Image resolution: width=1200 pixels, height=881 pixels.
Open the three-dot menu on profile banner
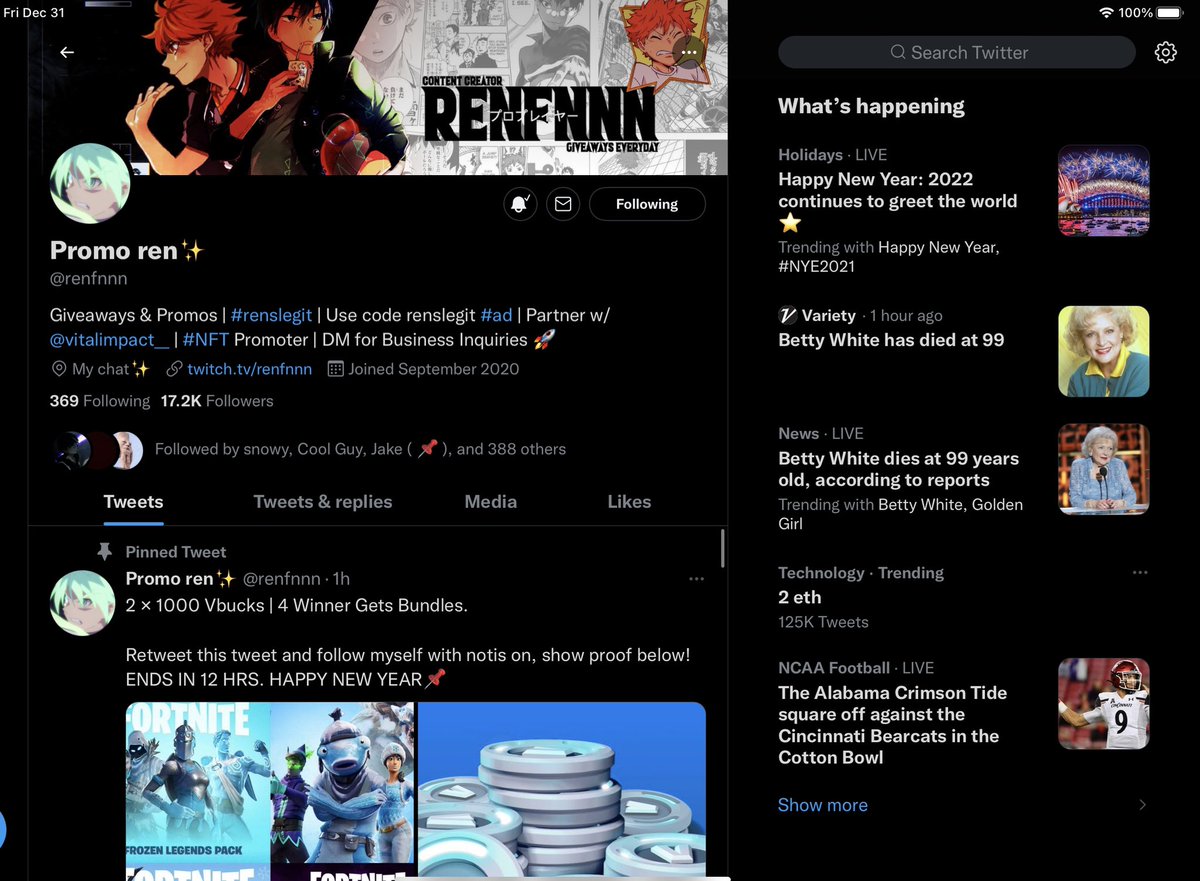688,51
